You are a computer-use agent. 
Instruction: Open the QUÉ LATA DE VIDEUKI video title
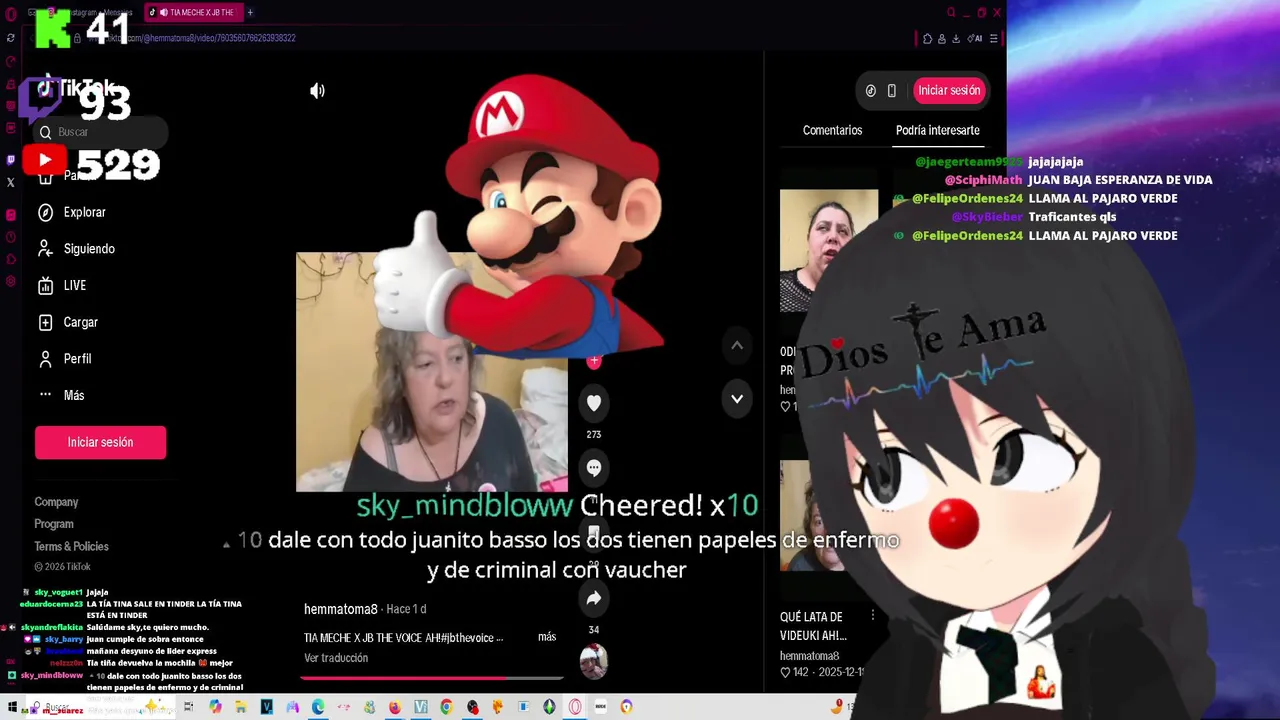click(x=812, y=626)
